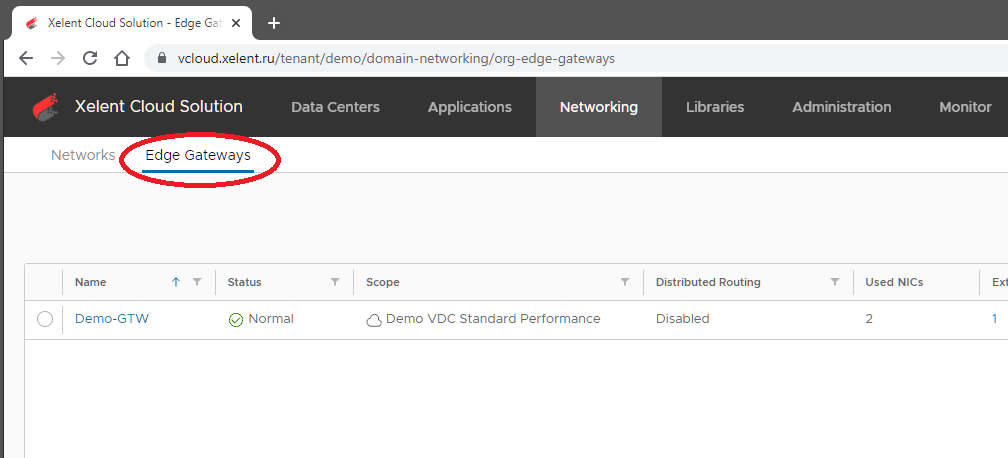Viewport: 1008px width, 458px height.
Task: Click Demo VDC Standard Performance scope text
Action: point(493,318)
